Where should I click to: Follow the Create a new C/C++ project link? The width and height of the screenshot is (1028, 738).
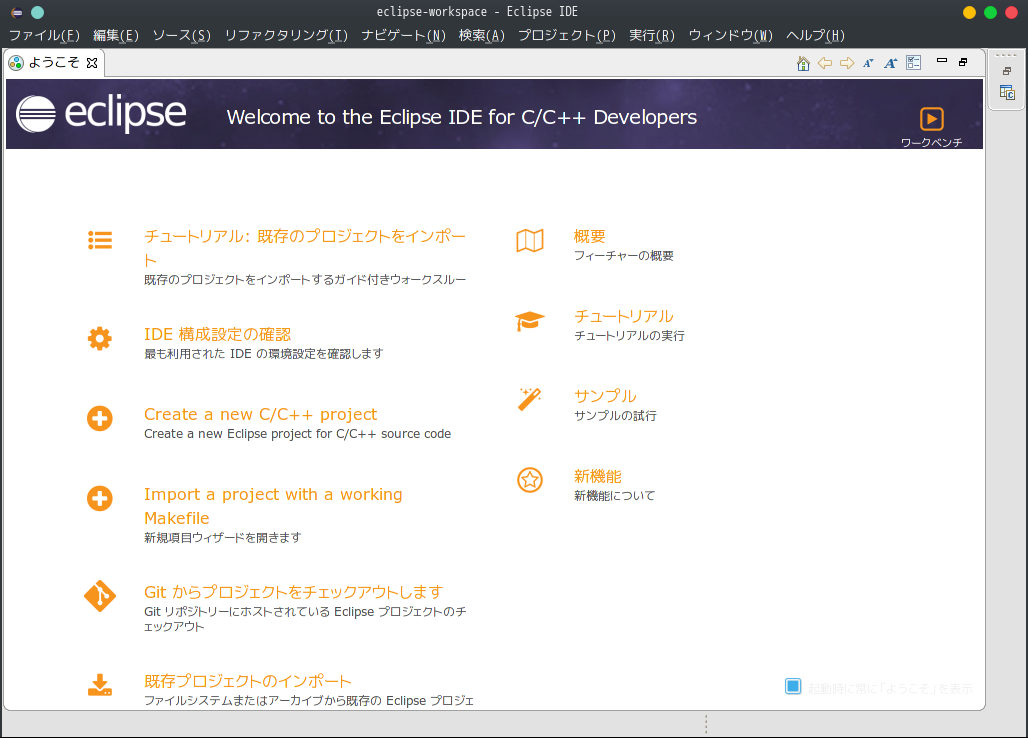(260, 414)
